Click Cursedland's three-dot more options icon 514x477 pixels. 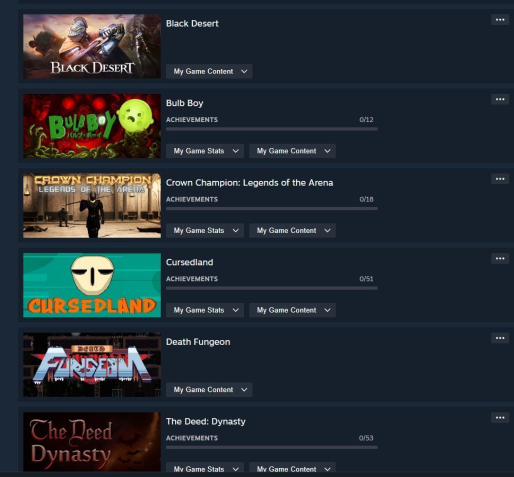pos(500,259)
